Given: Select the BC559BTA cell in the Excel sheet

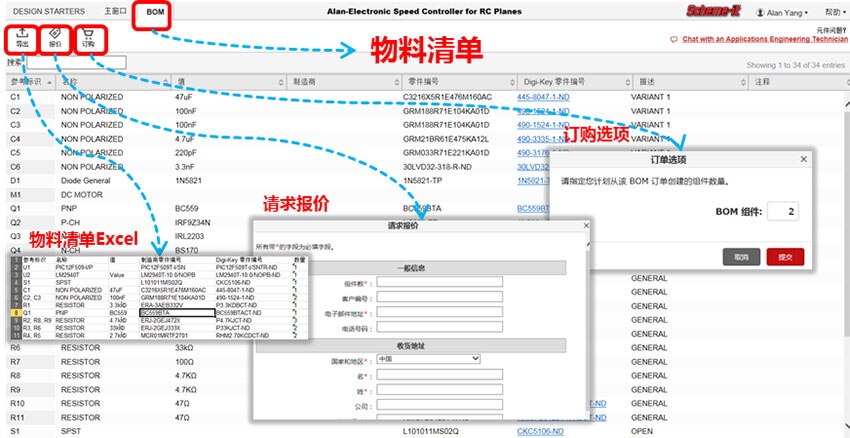Looking at the screenshot, I should pyautogui.click(x=177, y=313).
